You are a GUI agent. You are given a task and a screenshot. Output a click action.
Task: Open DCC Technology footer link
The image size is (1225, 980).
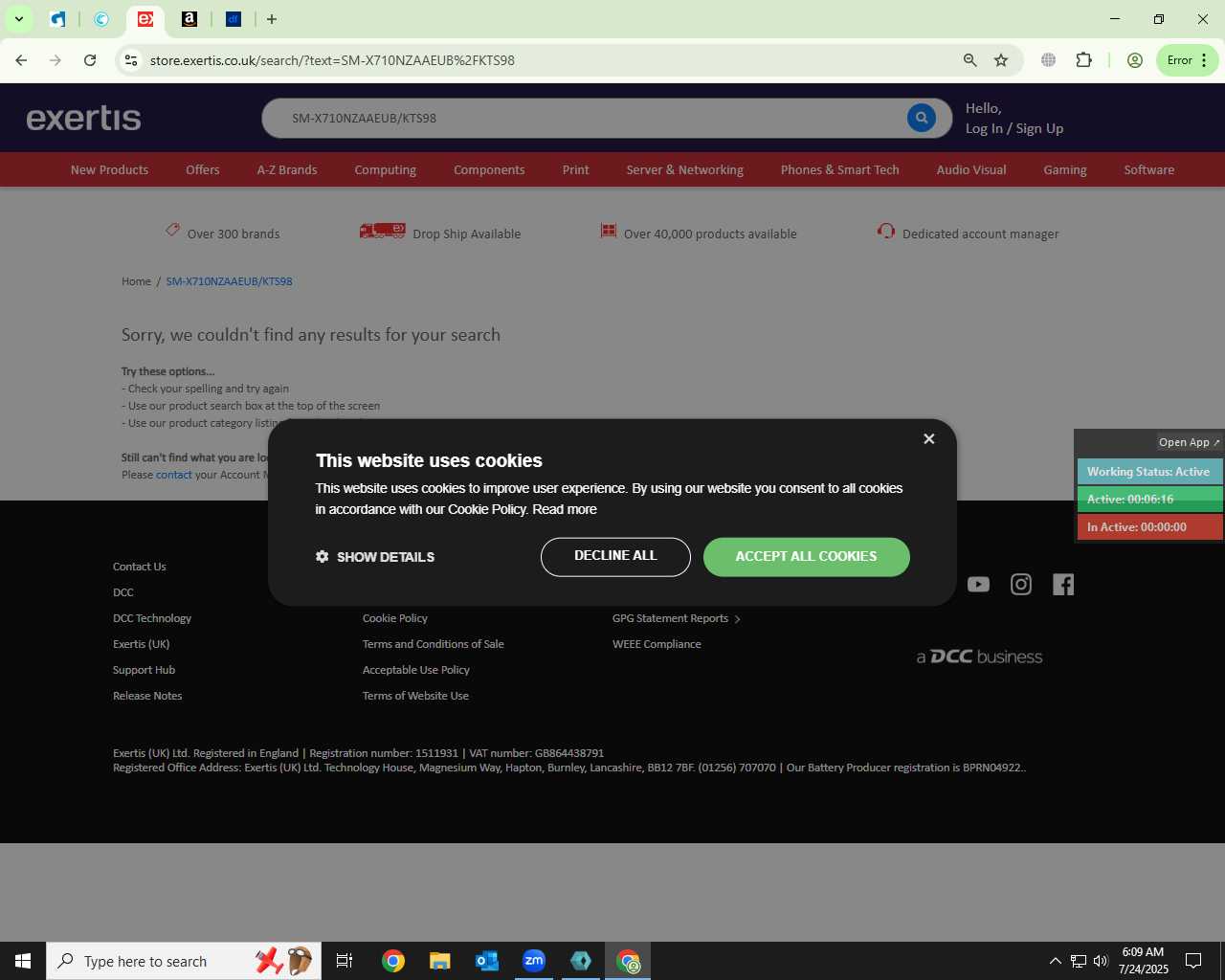(152, 618)
